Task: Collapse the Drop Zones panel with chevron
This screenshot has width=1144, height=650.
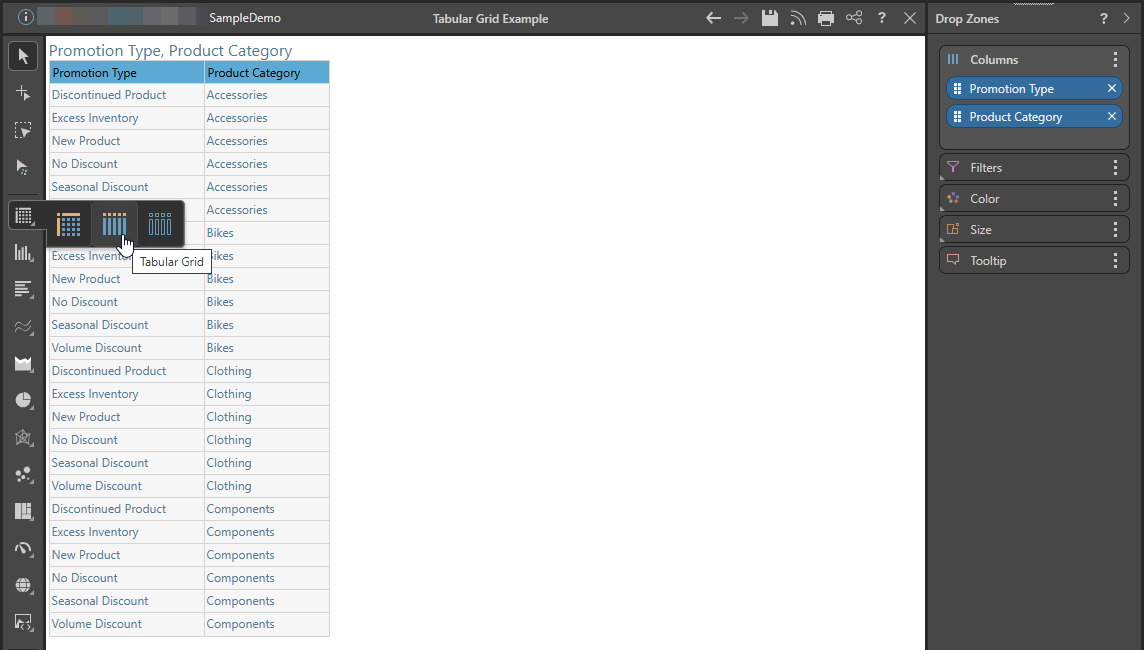Action: coord(1127,18)
